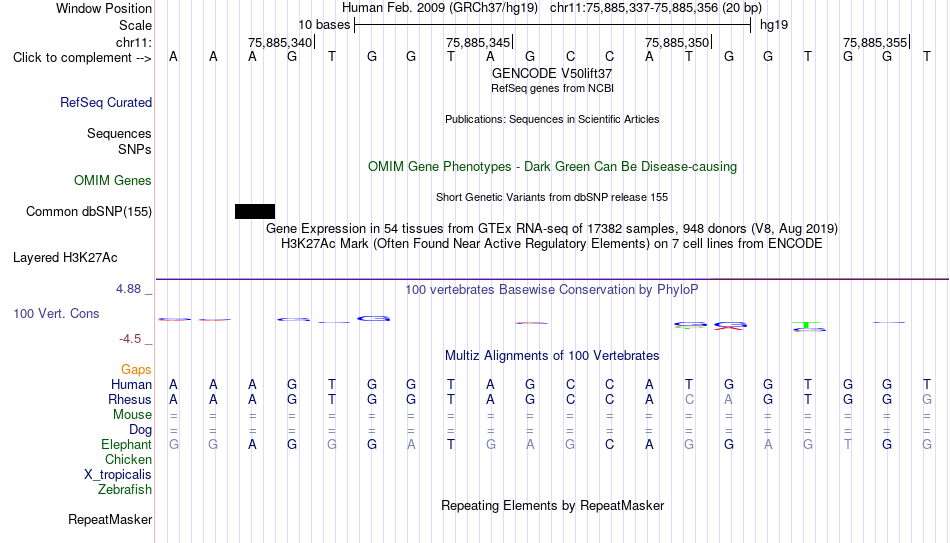Click the OMIM Gene Phenotypes title text
Screen dimensions: 950x543
(553, 167)
